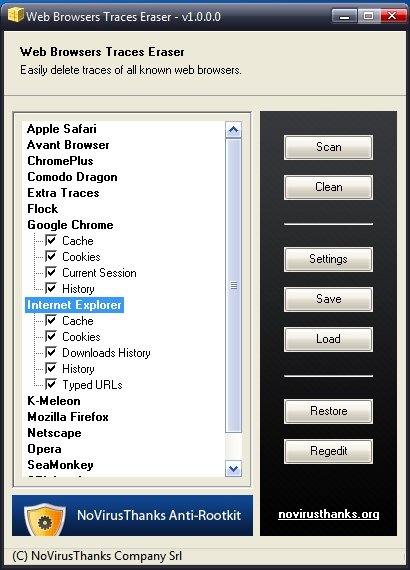Select Google Chrome tree node
Viewport: 410px width, 570px height.
tap(70, 225)
